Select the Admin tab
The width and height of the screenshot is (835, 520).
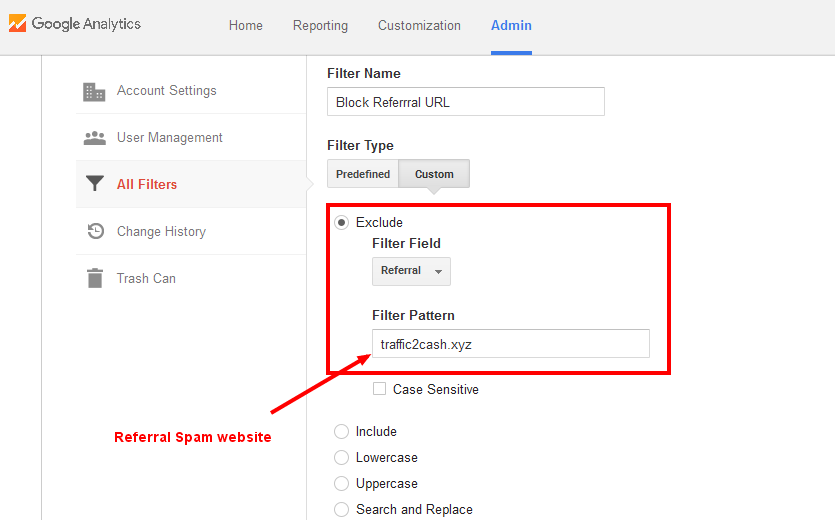(511, 26)
